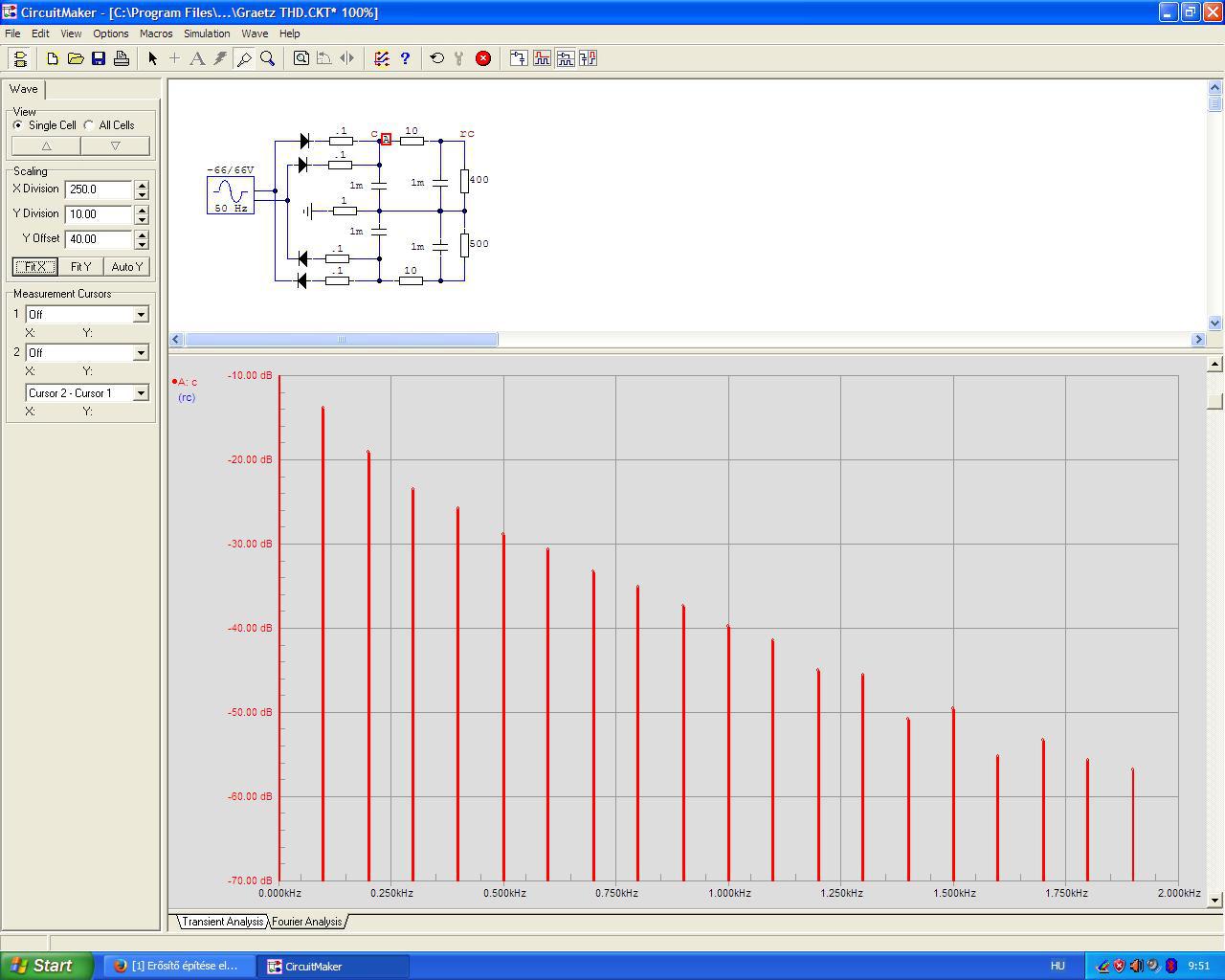Click the fit-circuit-to-window icon
Screen dimensions: 1225x980
pyautogui.click(x=301, y=58)
